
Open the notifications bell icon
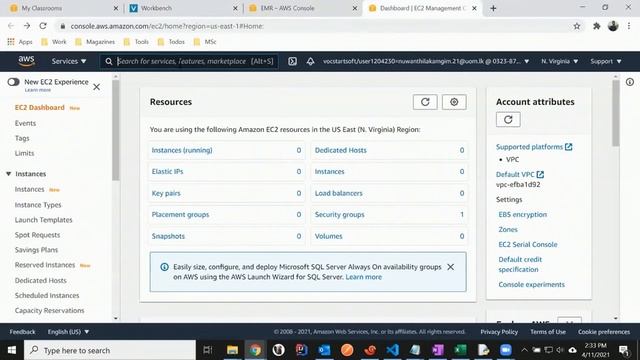[310, 61]
